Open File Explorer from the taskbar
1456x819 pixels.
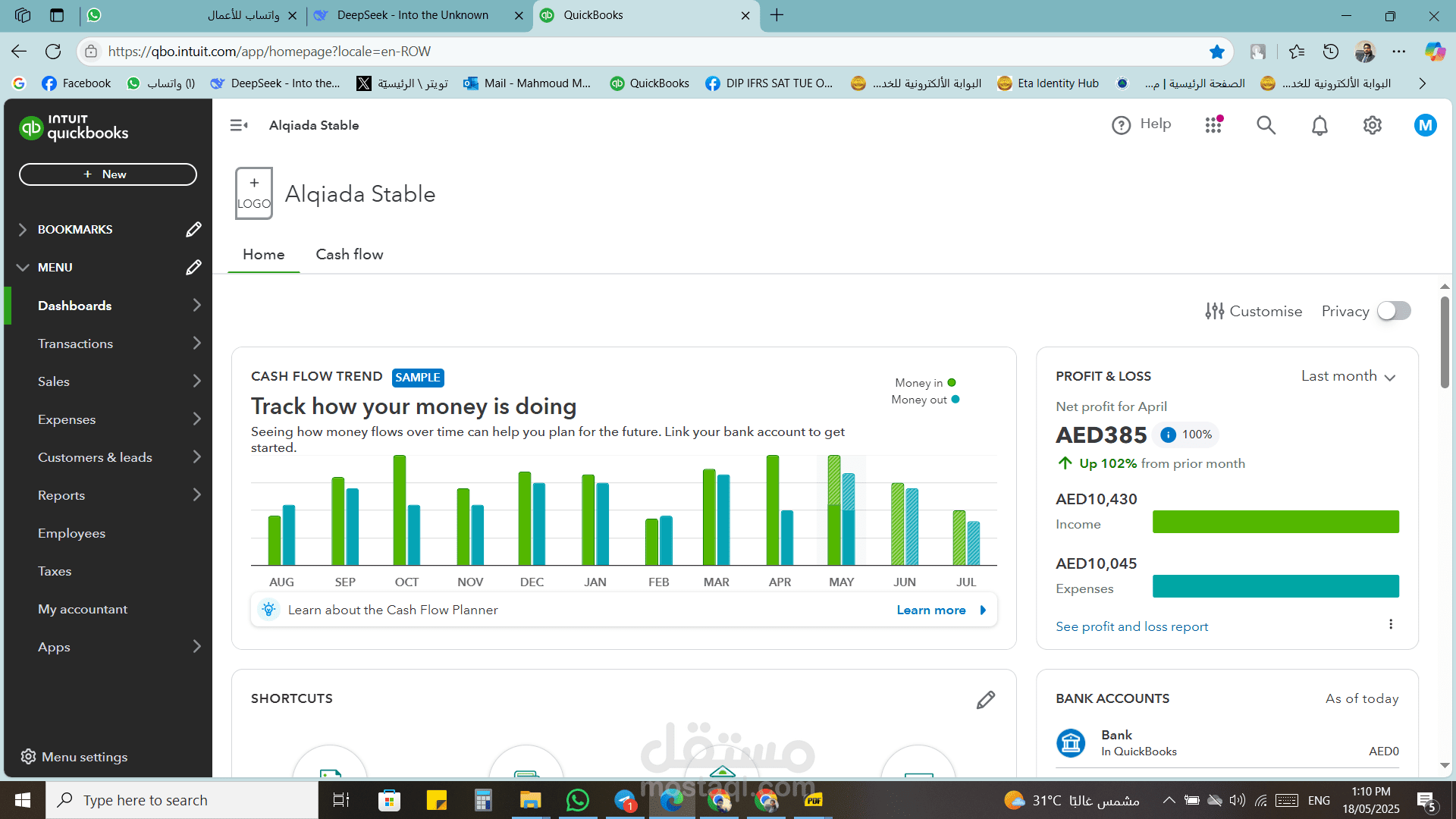(x=530, y=800)
